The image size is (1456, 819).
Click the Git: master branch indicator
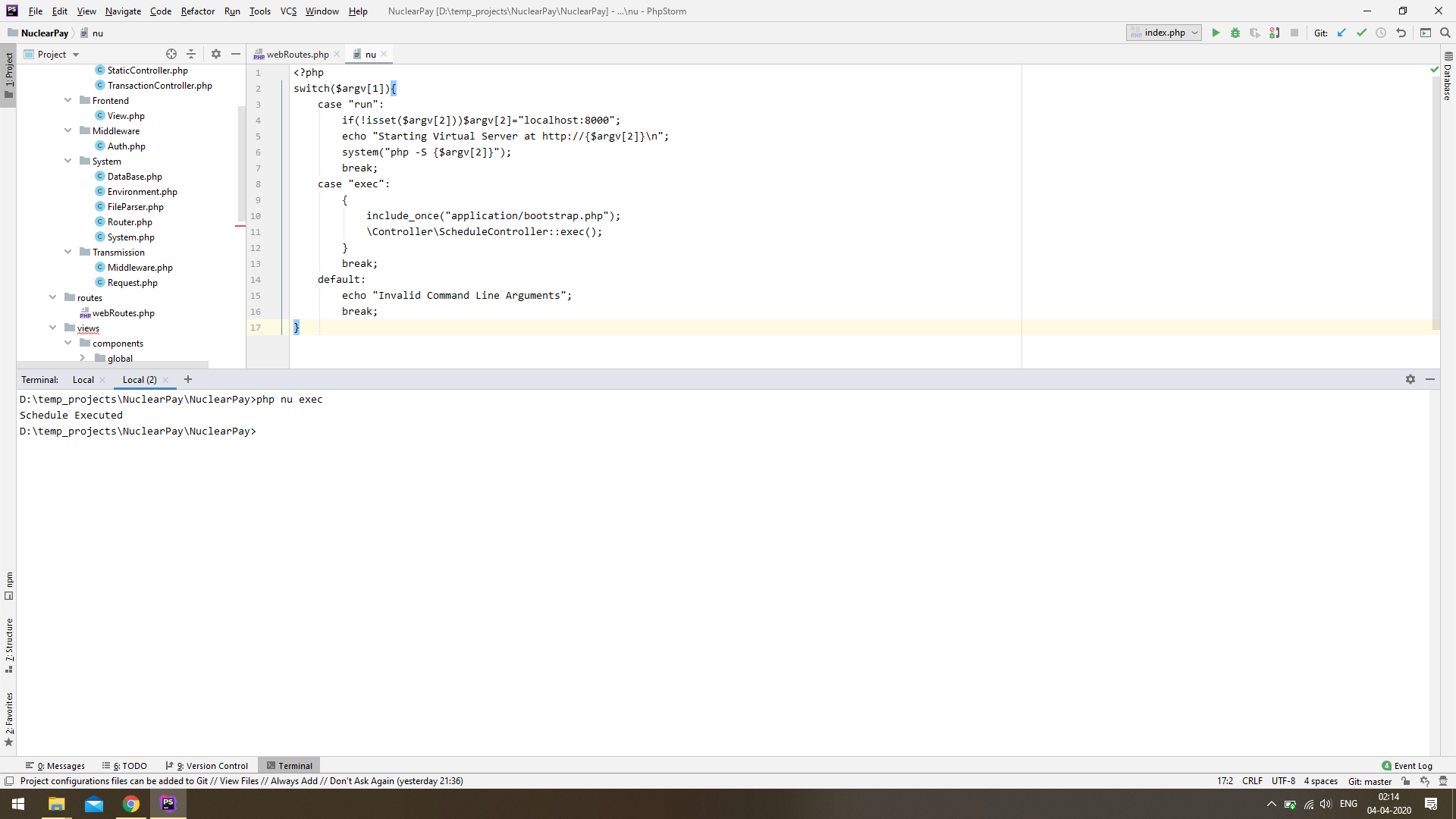(x=1370, y=781)
